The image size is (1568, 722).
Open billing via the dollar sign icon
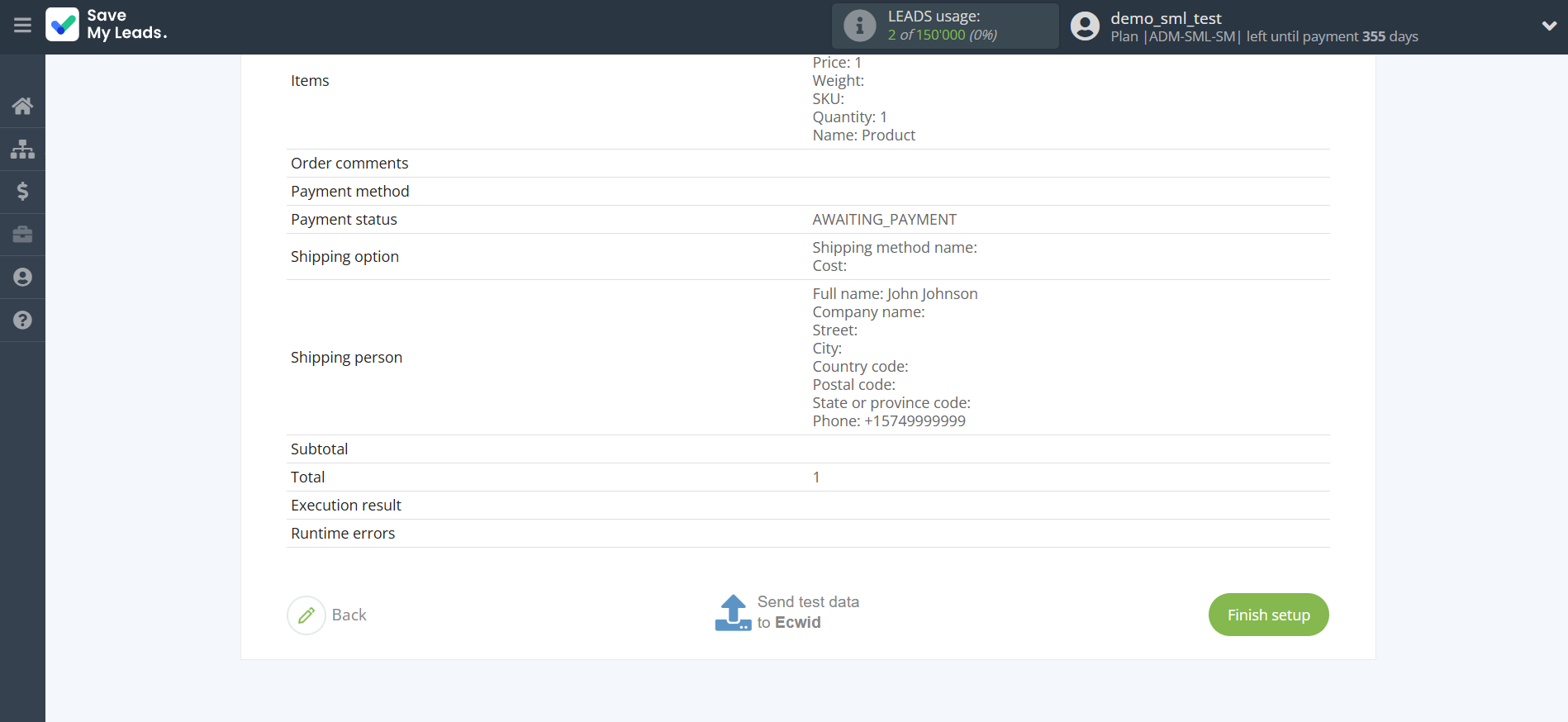click(x=22, y=192)
